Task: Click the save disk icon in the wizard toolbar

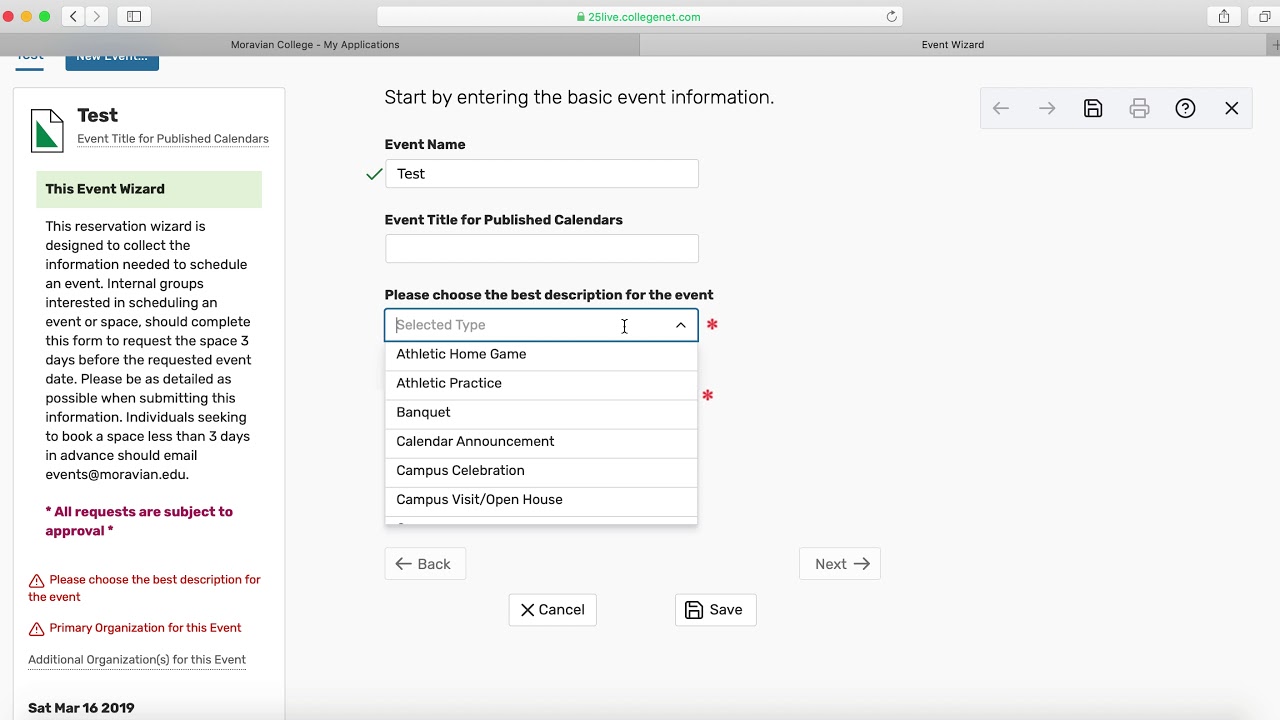Action: point(1093,109)
